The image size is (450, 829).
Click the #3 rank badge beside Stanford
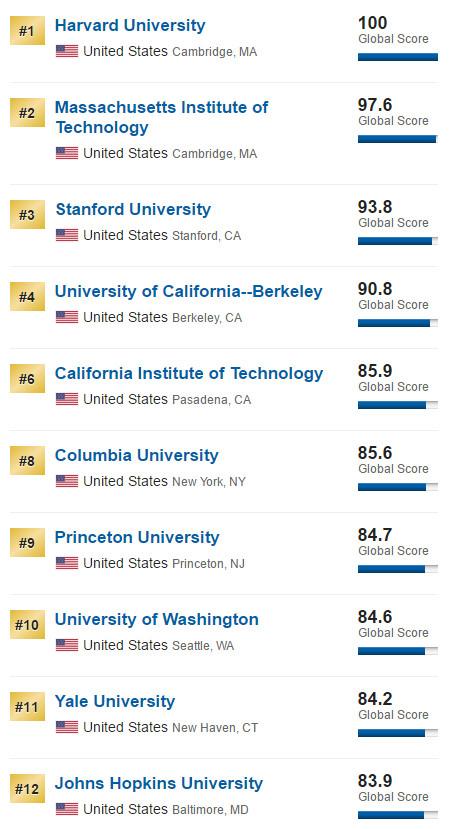(27, 215)
